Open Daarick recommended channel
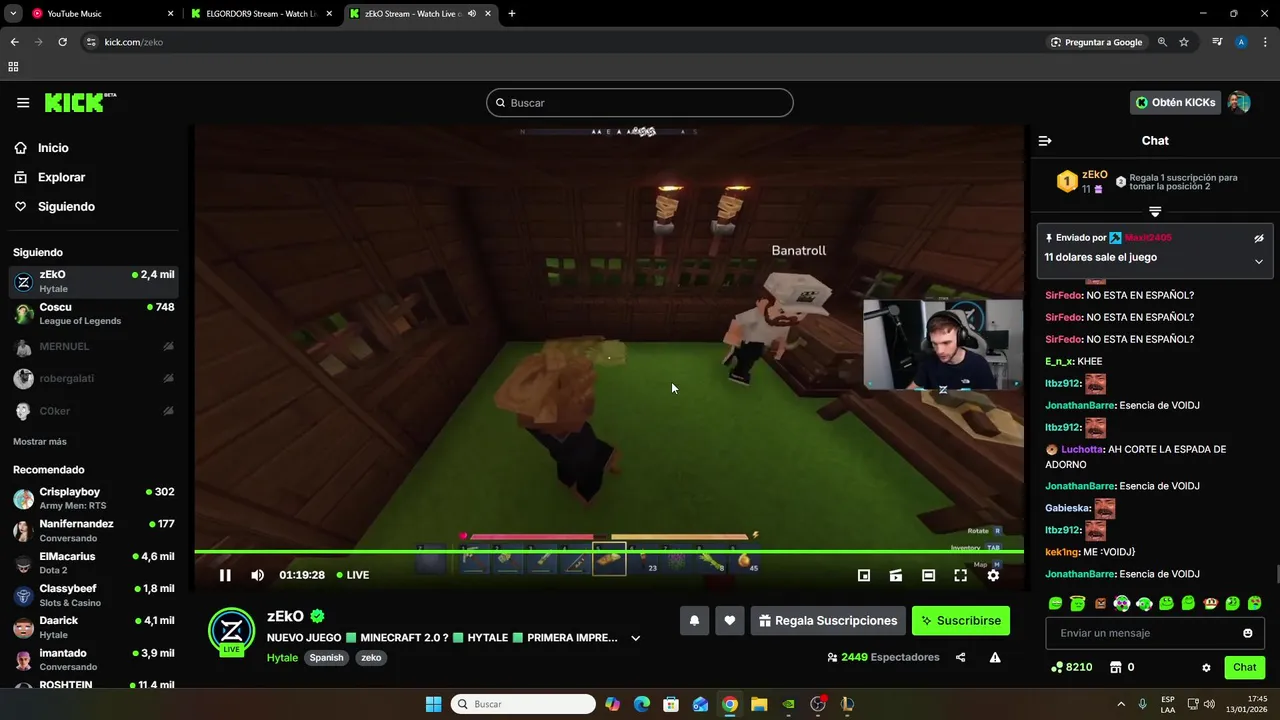The width and height of the screenshot is (1280, 720). point(94,627)
